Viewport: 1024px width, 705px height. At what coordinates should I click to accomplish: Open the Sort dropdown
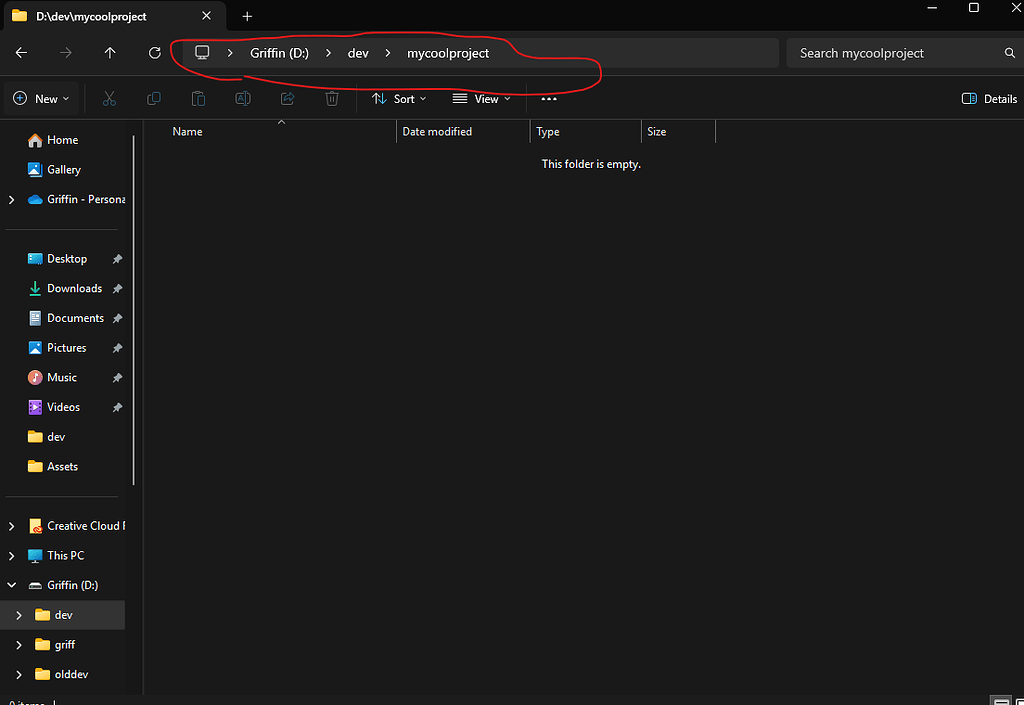[x=399, y=98]
